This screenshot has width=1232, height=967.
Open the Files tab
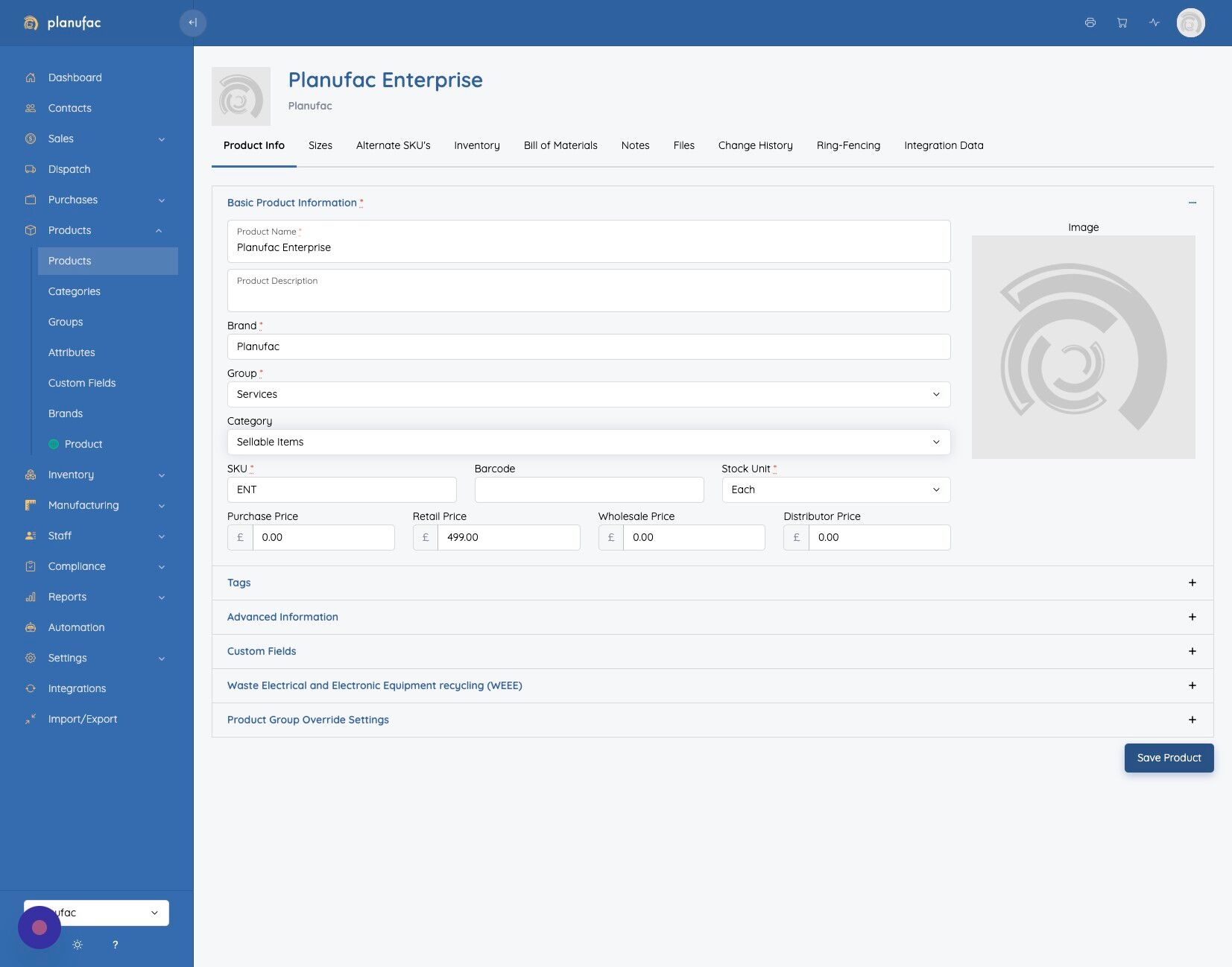(x=684, y=145)
